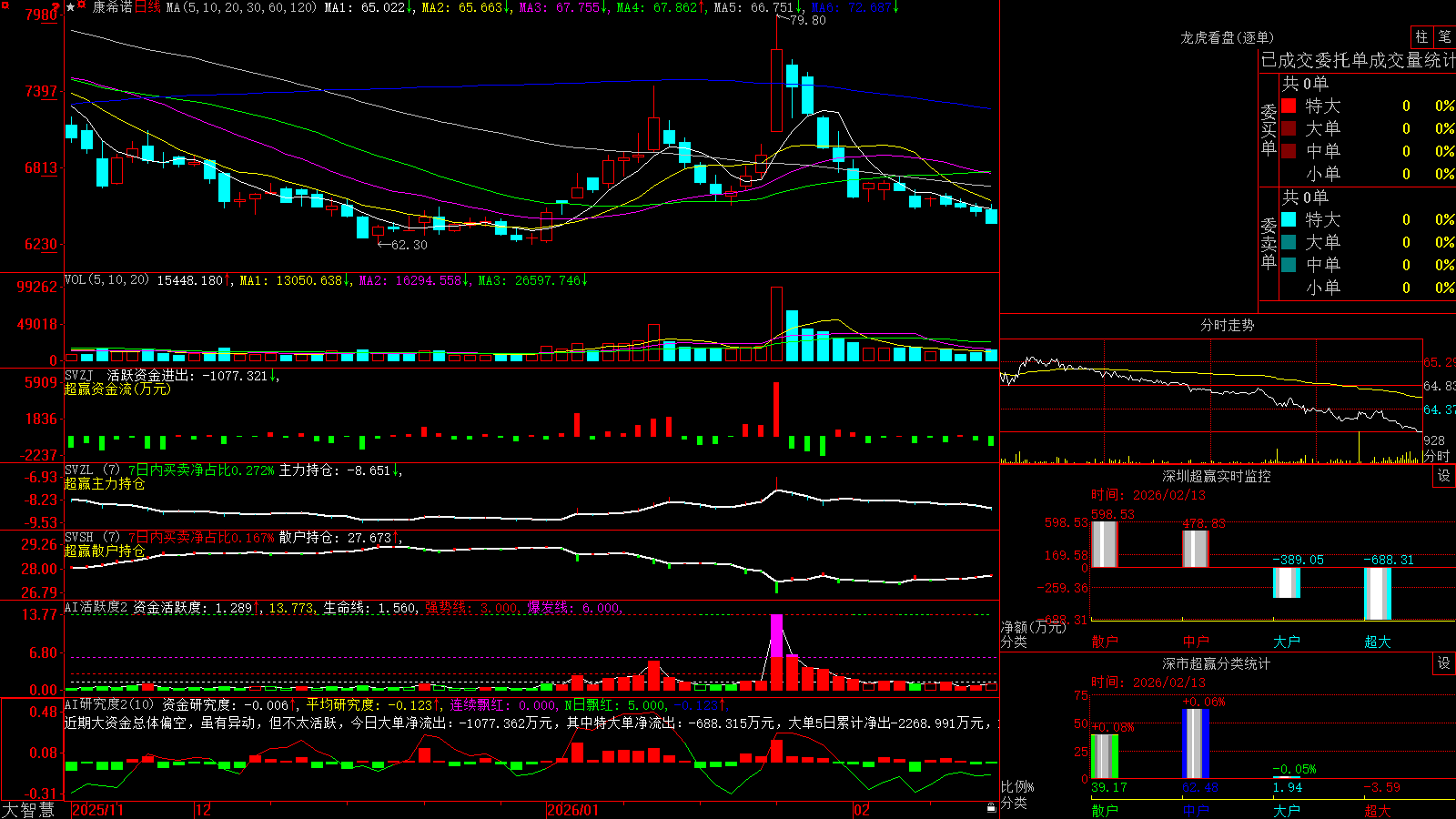Click the VOL(5,10,20) indicator label
This screenshot has width=1456, height=819.
point(106,280)
